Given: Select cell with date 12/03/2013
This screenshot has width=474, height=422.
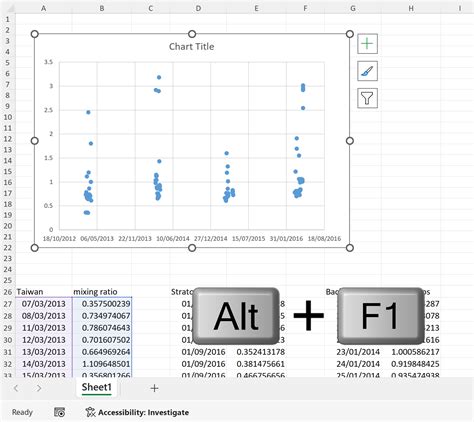Looking at the screenshot, I should (x=44, y=340).
